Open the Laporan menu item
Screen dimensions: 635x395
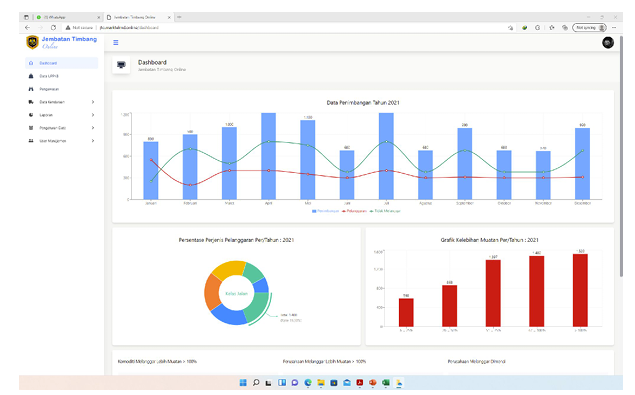coord(62,115)
